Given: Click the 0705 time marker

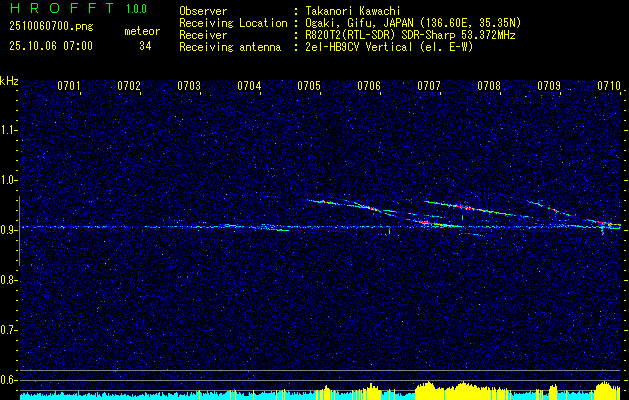Looking at the screenshot, I should 309,85.
